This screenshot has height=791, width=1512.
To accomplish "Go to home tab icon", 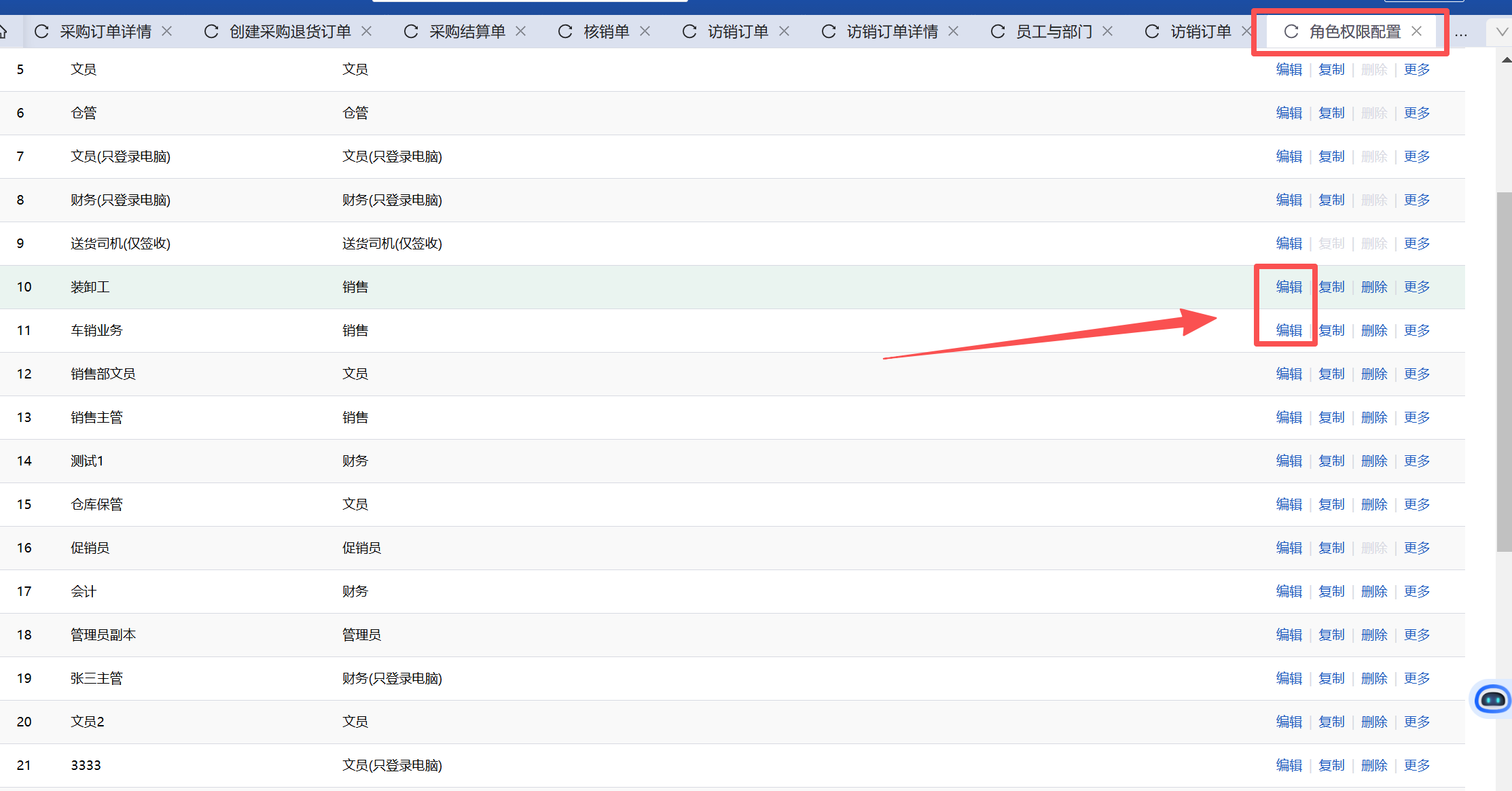I will click(x=3, y=31).
